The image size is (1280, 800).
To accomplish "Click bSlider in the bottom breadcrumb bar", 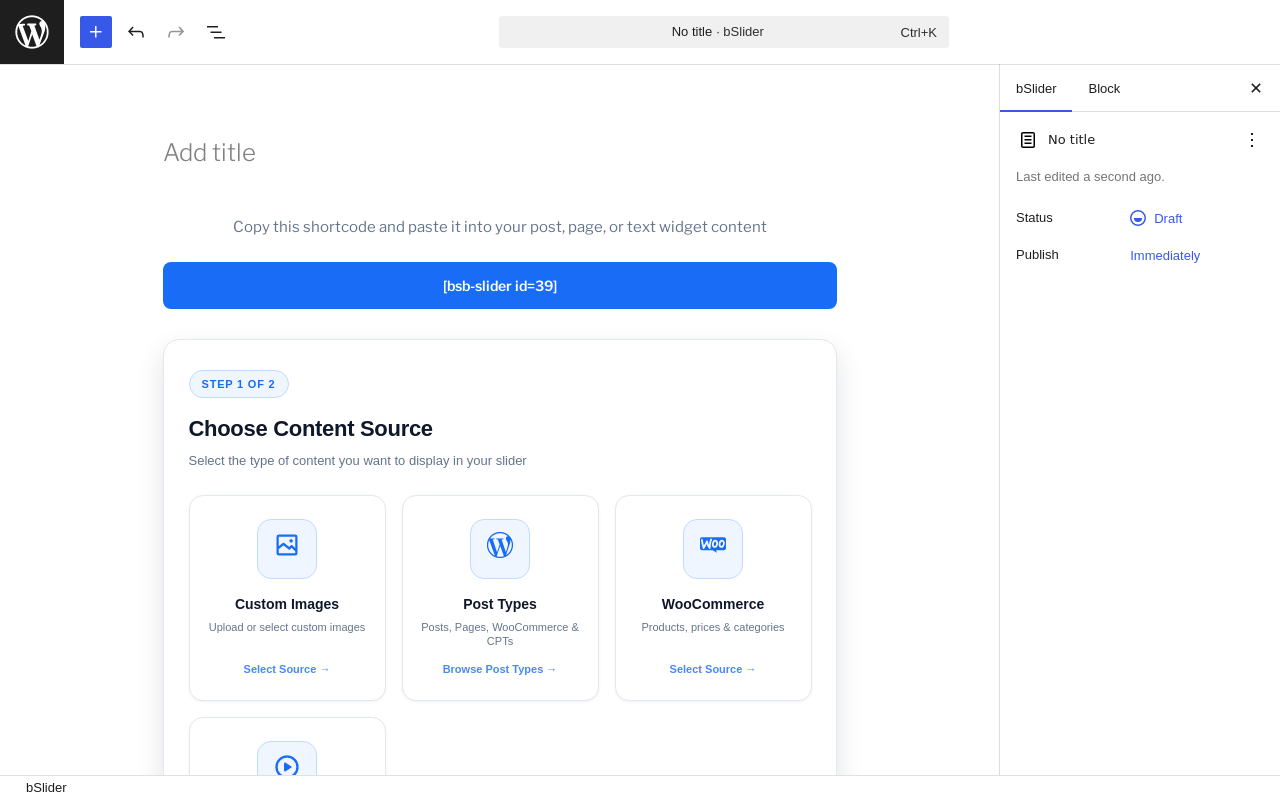I will pos(46,788).
